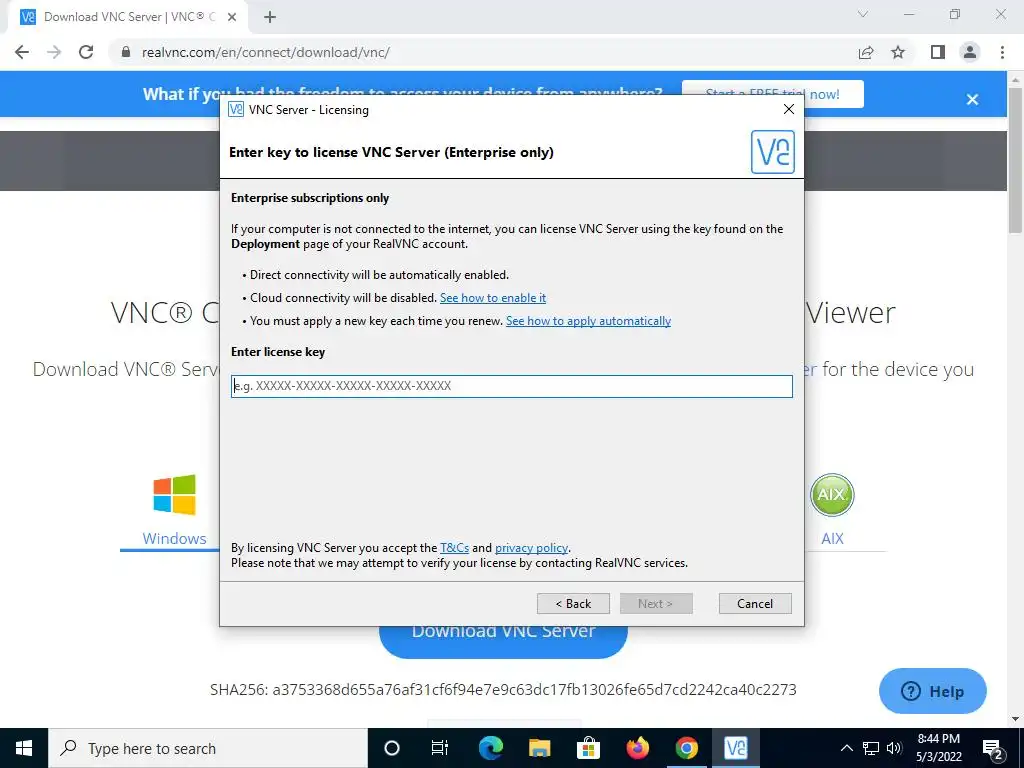Click the Download VNC Server button
The width and height of the screenshot is (1024, 768).
504,641
